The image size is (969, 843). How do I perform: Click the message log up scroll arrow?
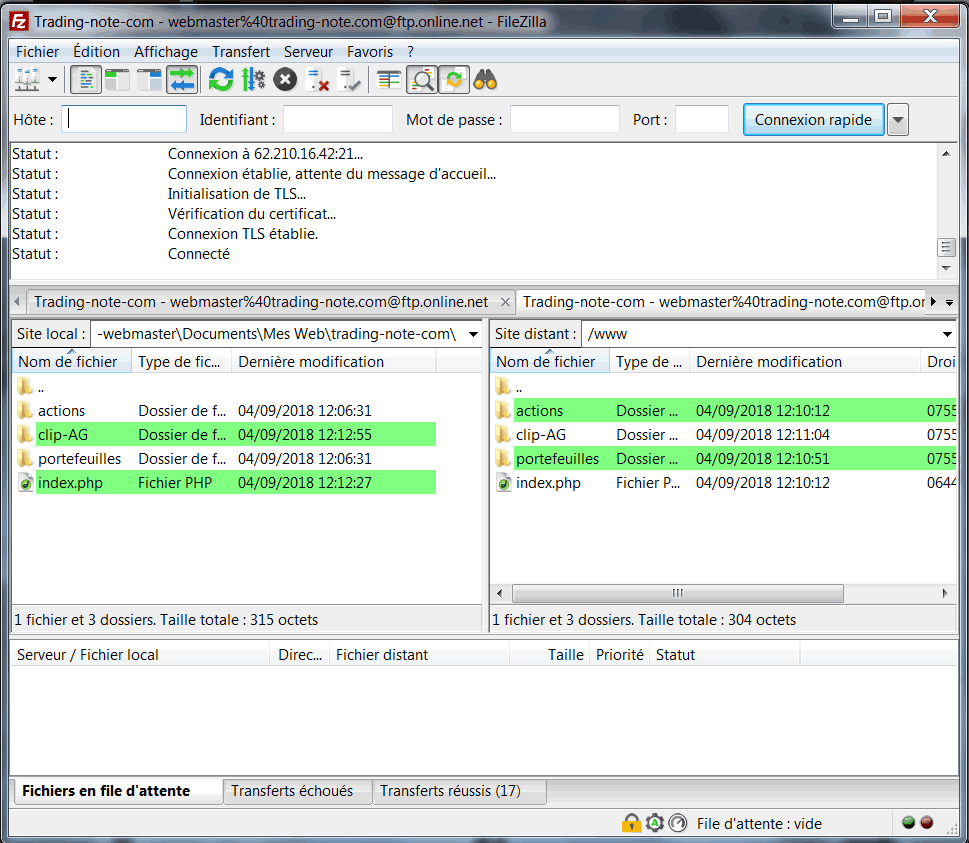point(946,153)
